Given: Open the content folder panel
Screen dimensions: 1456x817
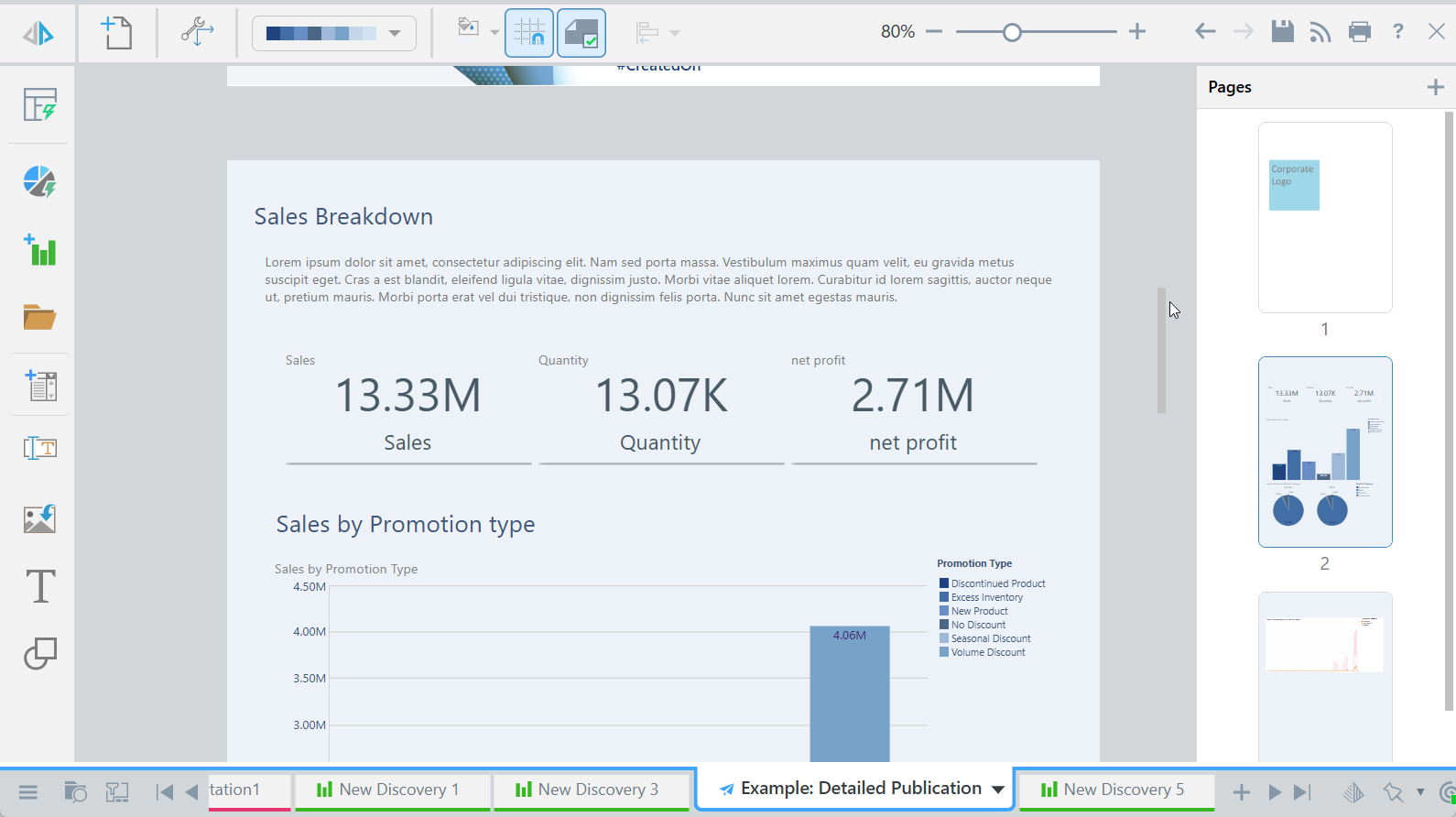Looking at the screenshot, I should (x=39, y=317).
